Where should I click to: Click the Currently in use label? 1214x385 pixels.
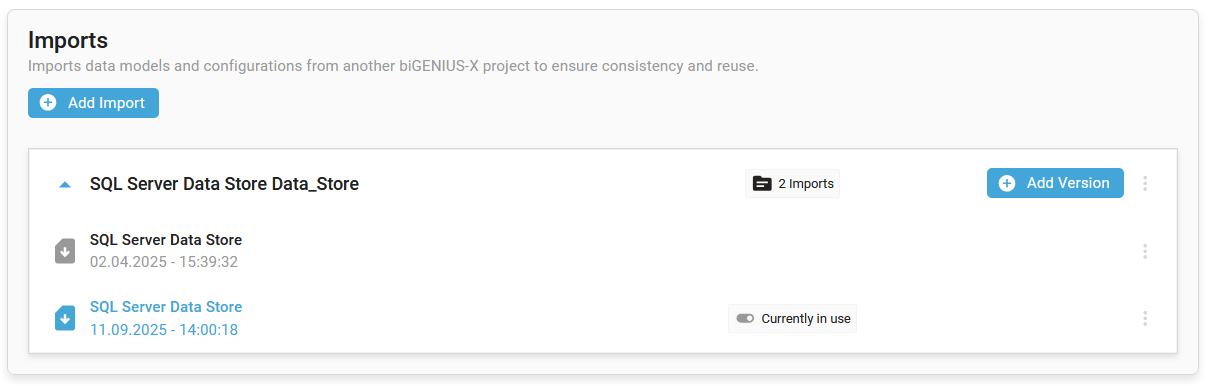click(x=806, y=319)
